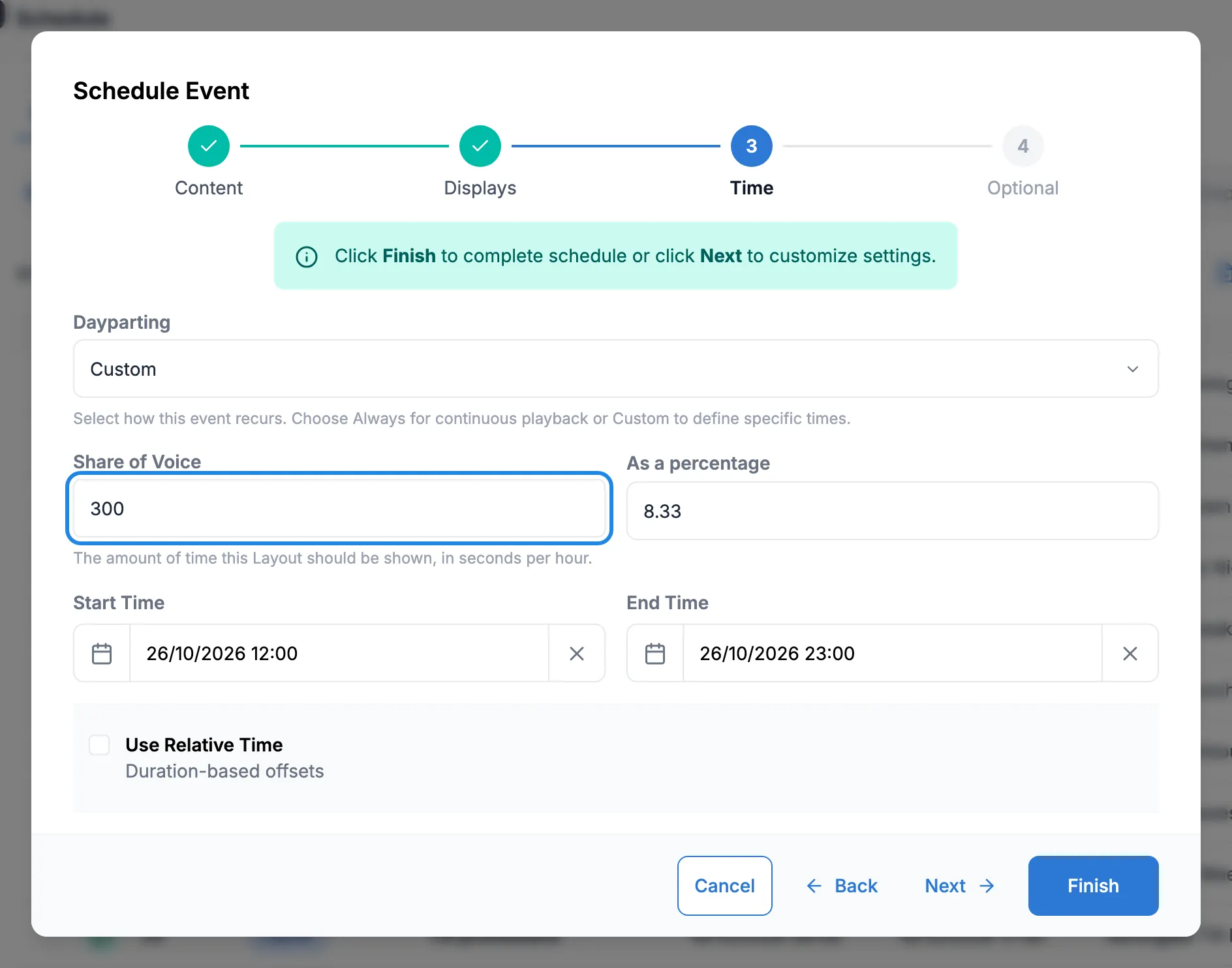Image resolution: width=1232 pixels, height=968 pixels.
Task: Open the Start Time calendar picker icon
Action: pyautogui.click(x=102, y=654)
